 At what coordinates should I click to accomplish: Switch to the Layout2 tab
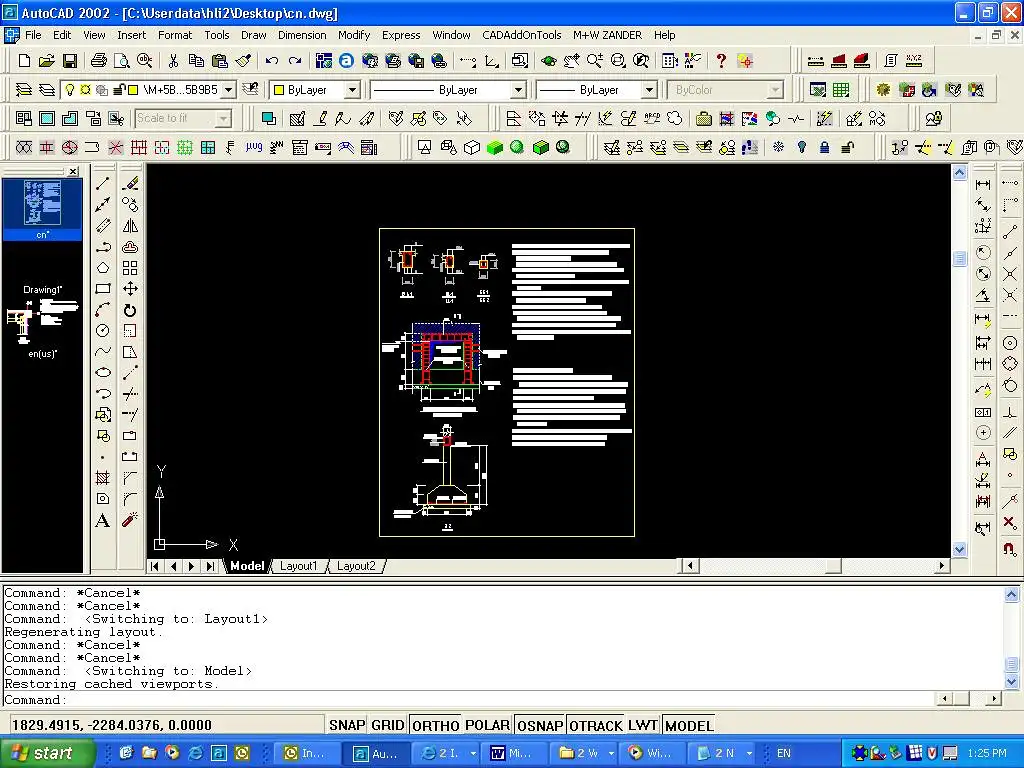coord(356,566)
